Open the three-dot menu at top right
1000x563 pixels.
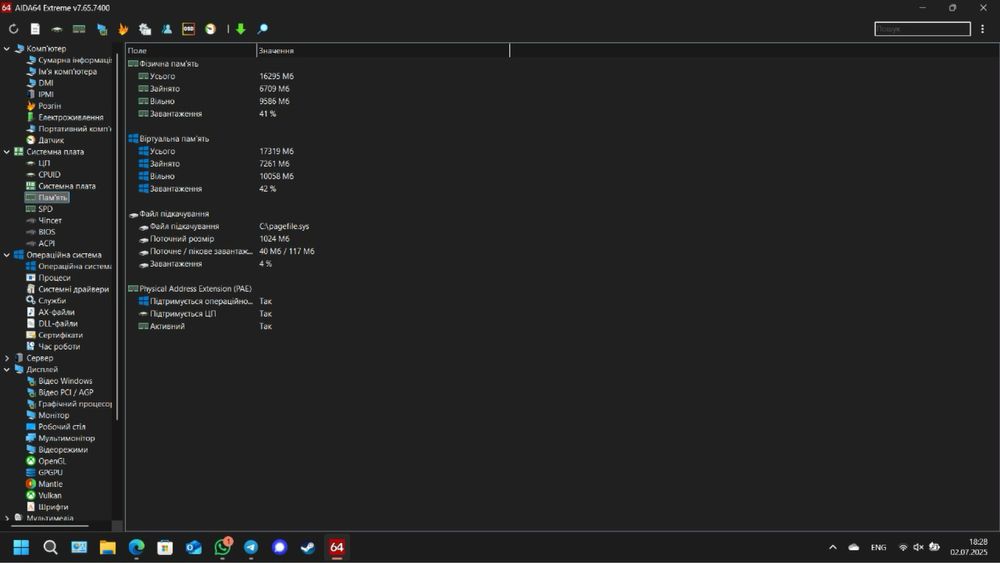982,29
